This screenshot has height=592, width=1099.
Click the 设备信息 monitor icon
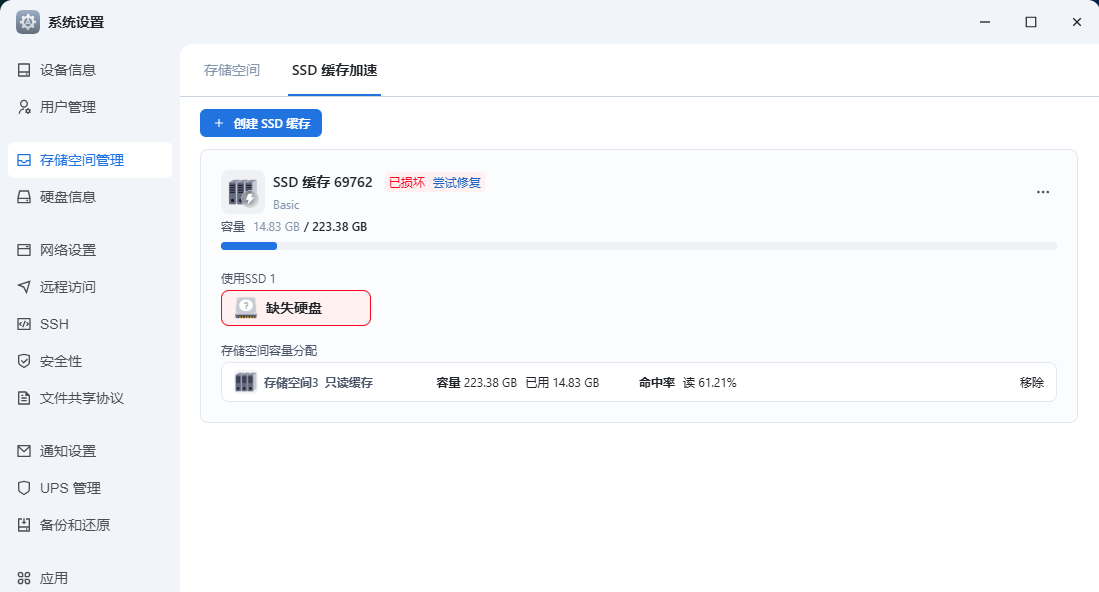24,70
